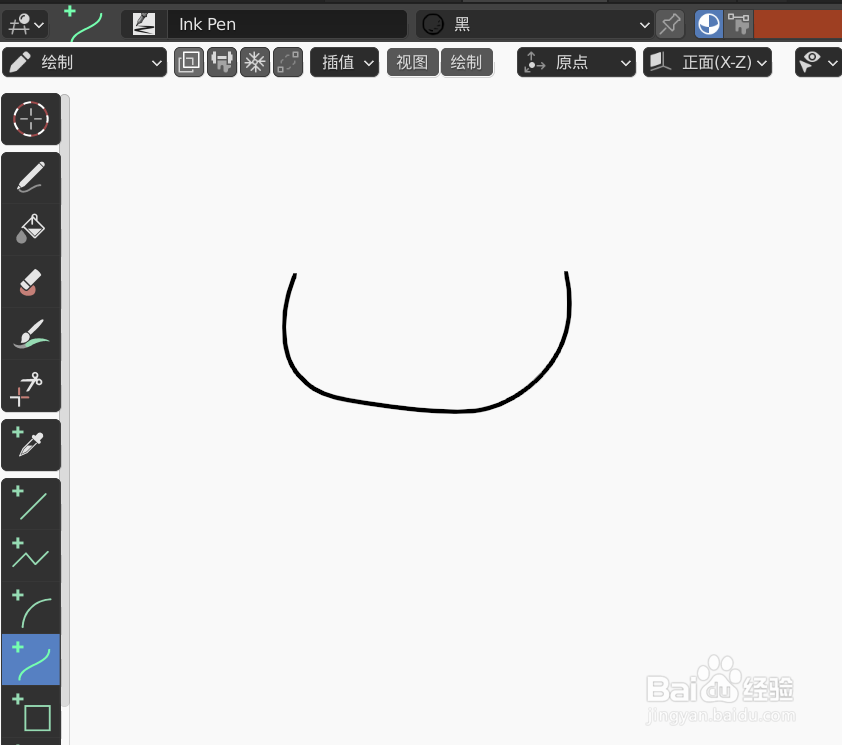Open the 绘制 menu

tap(467, 62)
